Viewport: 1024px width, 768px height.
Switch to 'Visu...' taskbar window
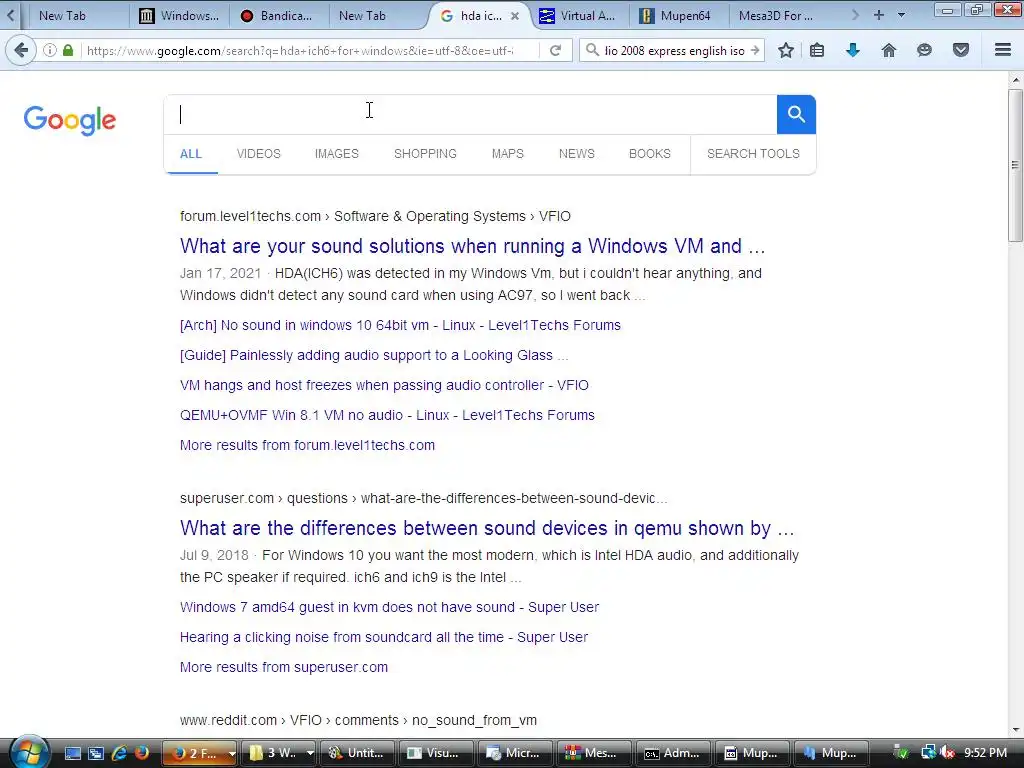pyautogui.click(x=435, y=753)
